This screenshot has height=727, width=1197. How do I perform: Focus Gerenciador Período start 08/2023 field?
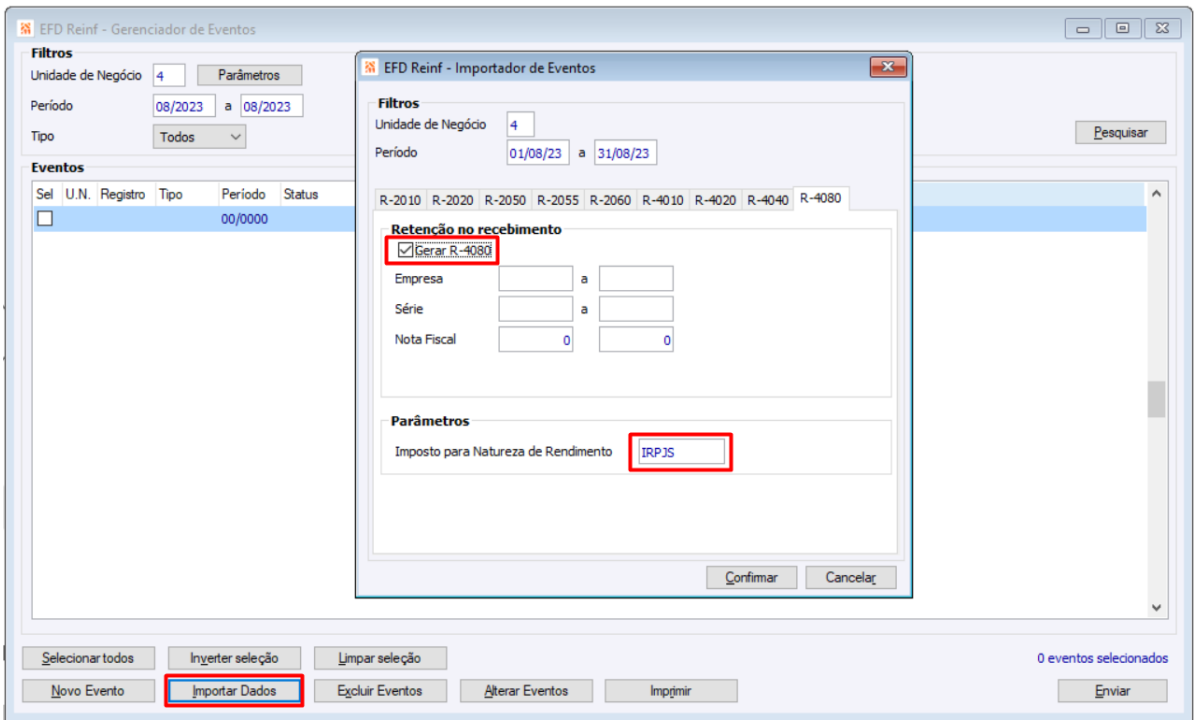184,106
